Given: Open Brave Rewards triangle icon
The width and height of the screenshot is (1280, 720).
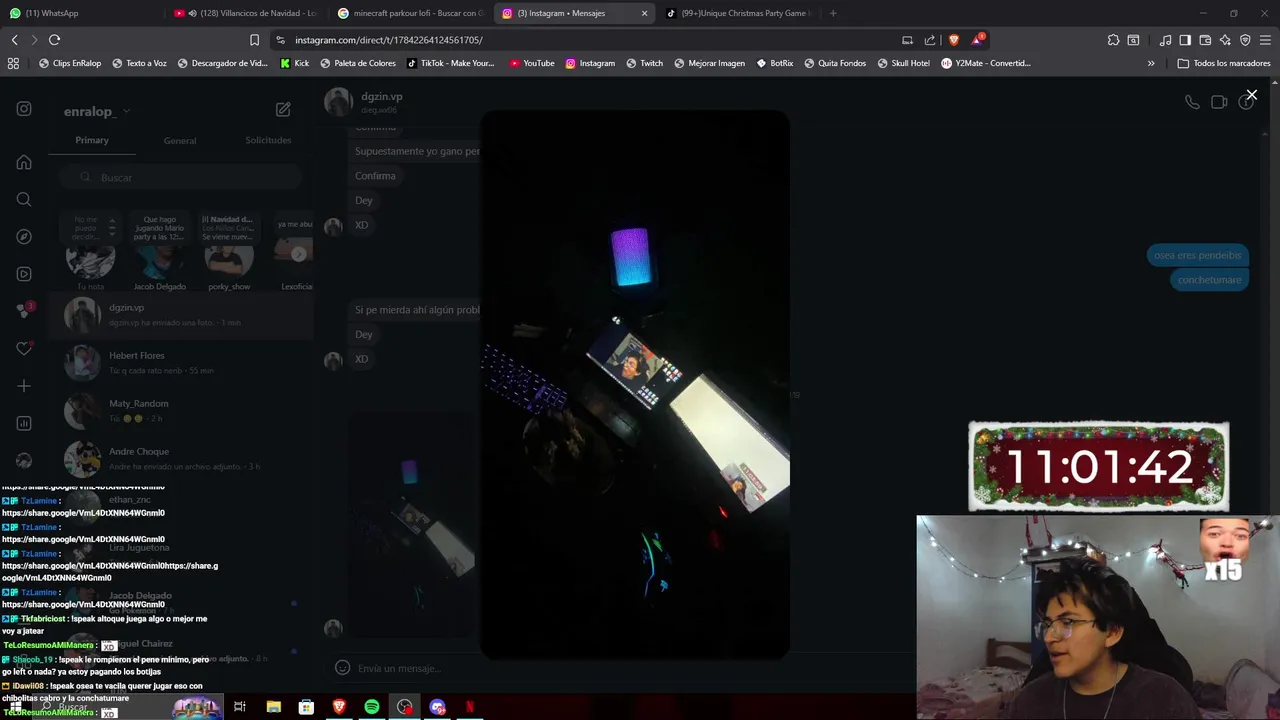Looking at the screenshot, I should 978,40.
